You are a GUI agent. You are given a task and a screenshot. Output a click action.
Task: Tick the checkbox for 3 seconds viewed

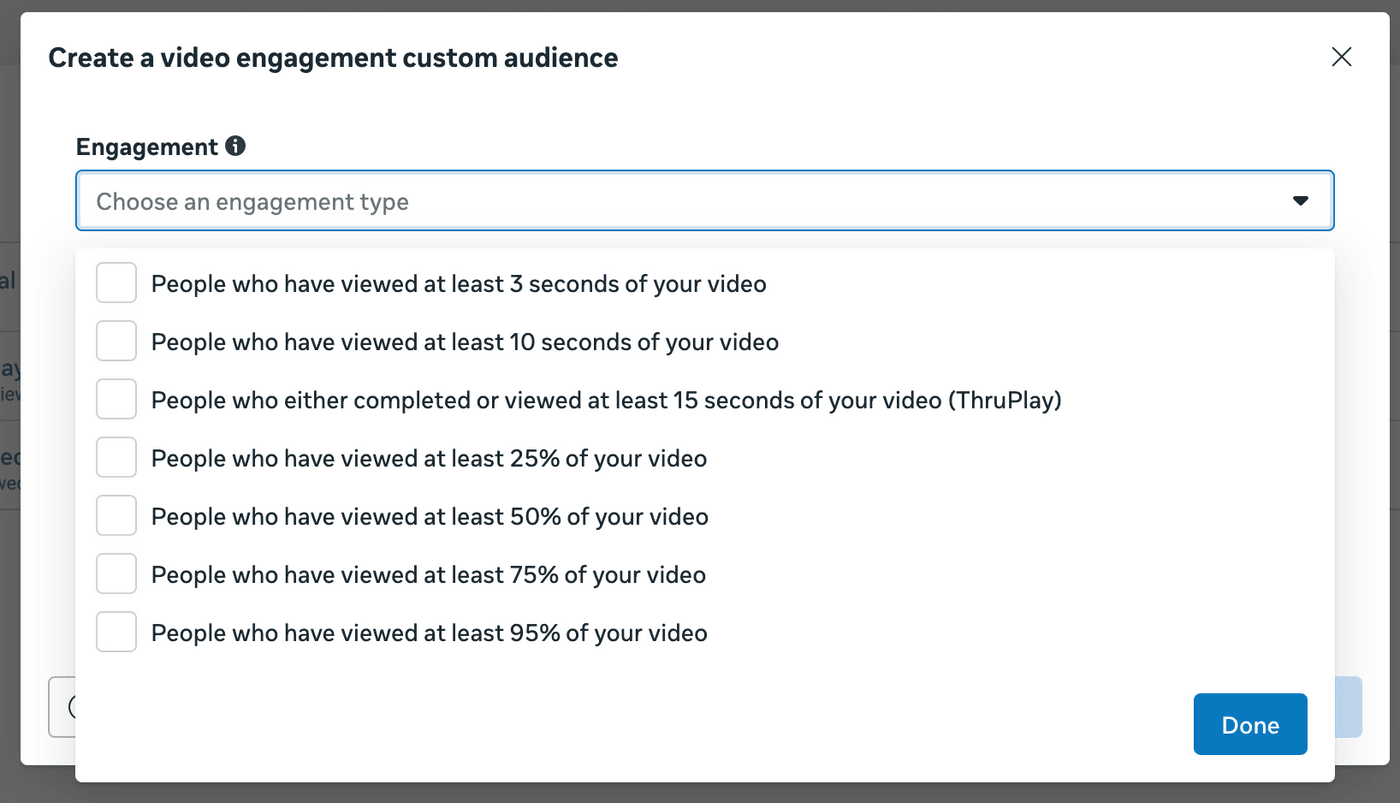click(x=116, y=284)
